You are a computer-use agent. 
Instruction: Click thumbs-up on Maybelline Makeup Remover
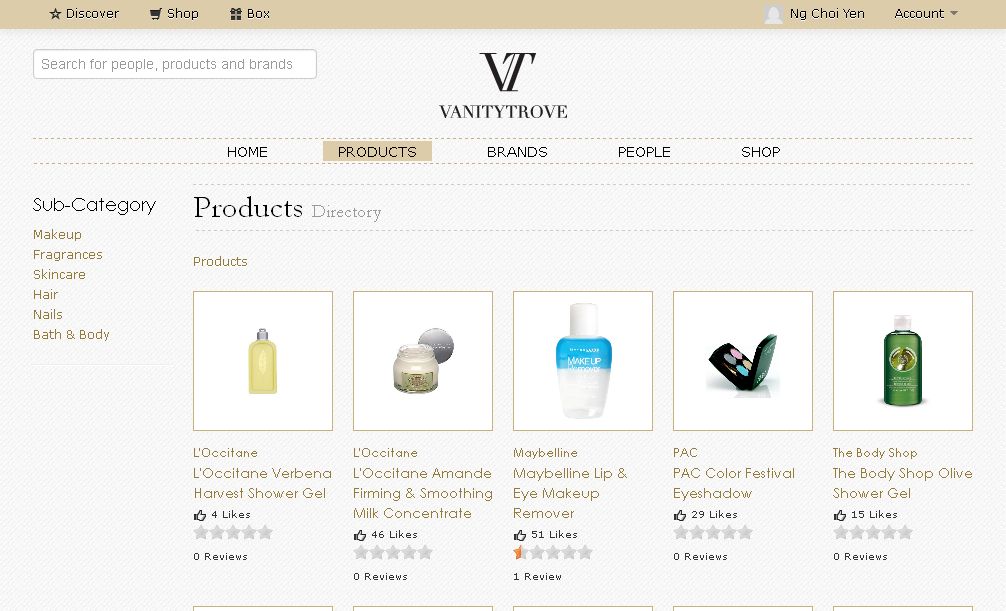pos(520,535)
